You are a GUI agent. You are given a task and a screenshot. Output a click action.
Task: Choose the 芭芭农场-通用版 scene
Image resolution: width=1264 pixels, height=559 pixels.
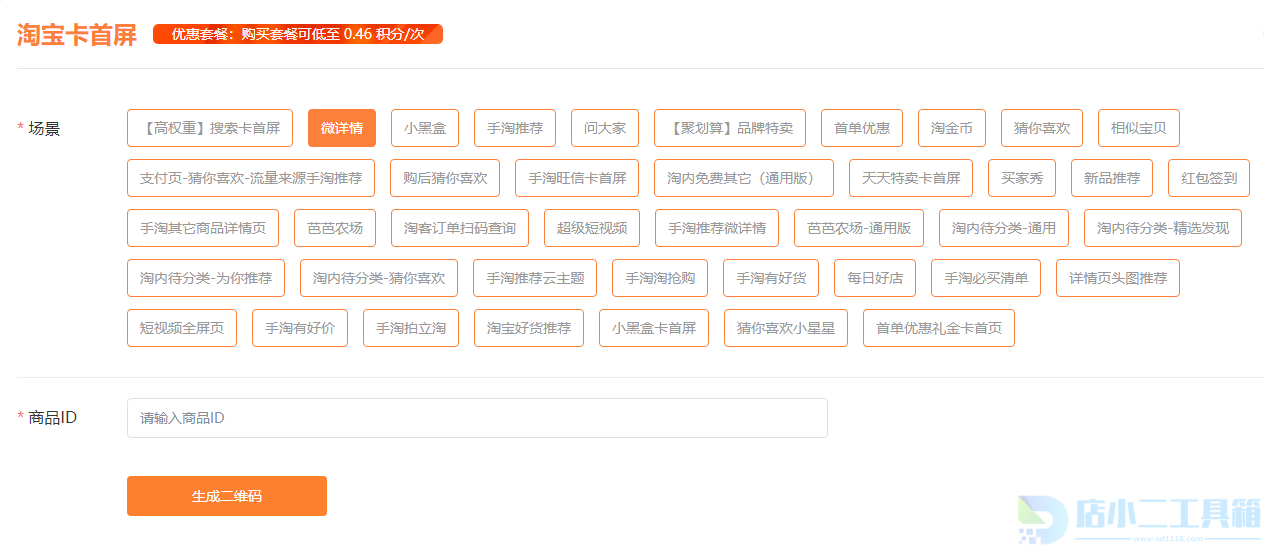click(x=859, y=228)
